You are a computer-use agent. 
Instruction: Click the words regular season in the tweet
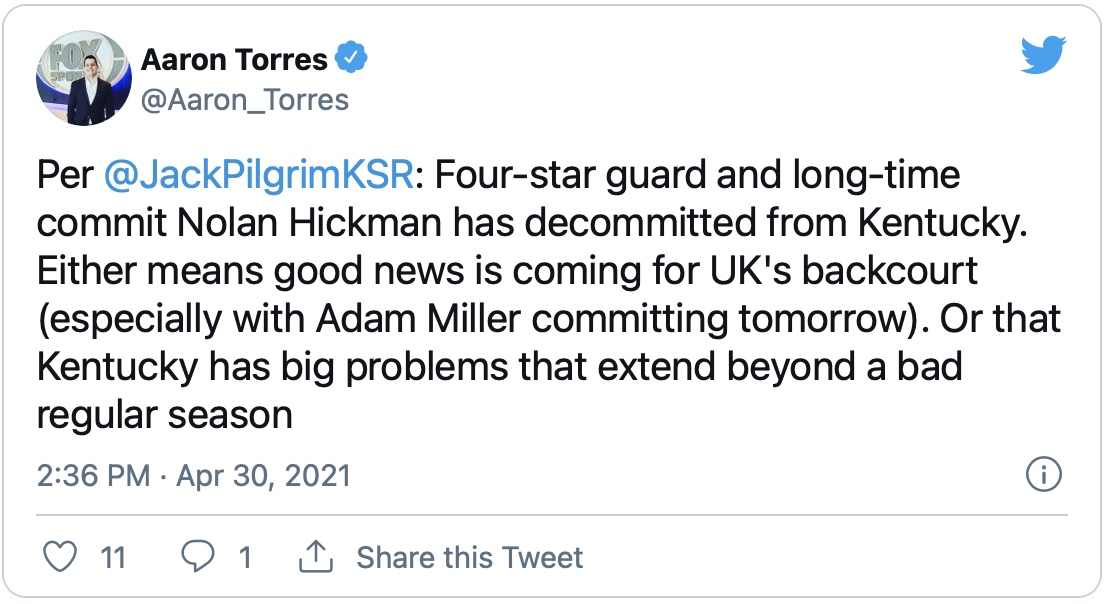tap(164, 415)
